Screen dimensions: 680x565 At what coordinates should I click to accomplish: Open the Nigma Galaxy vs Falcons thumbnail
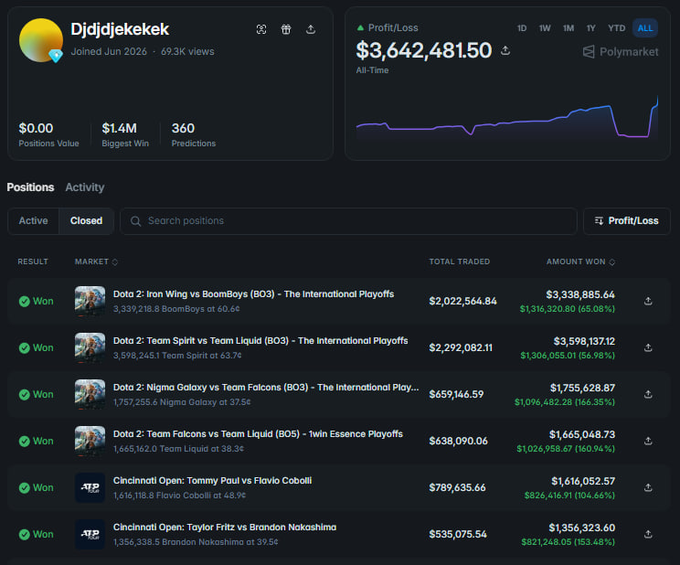[90, 394]
